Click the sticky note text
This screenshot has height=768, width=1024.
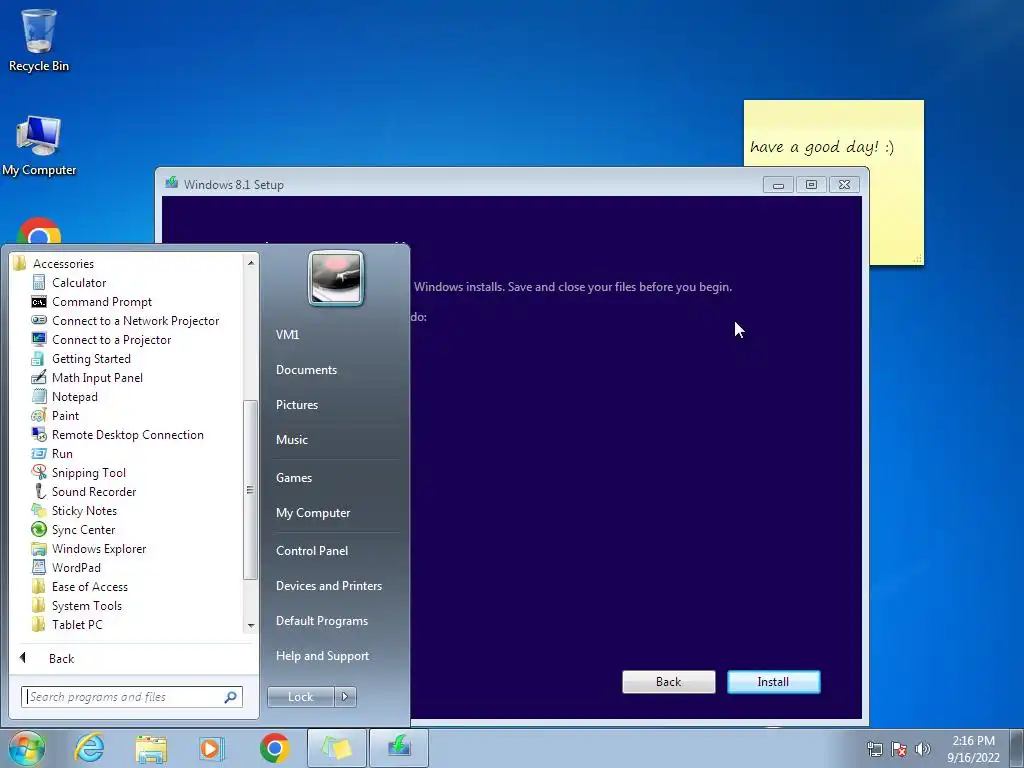(822, 147)
